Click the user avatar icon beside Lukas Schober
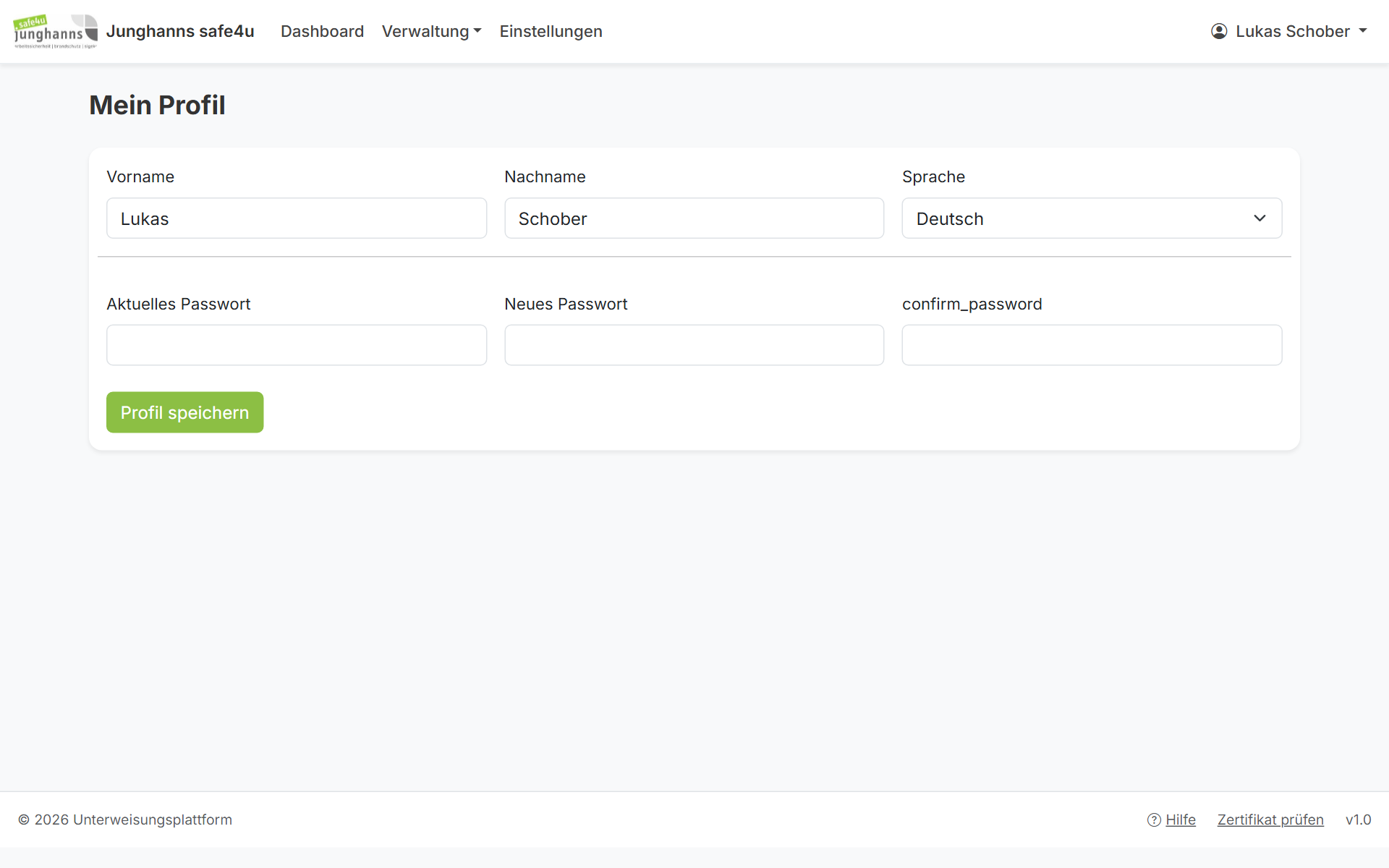Screen dimensions: 1389x868 [x=1219, y=31]
